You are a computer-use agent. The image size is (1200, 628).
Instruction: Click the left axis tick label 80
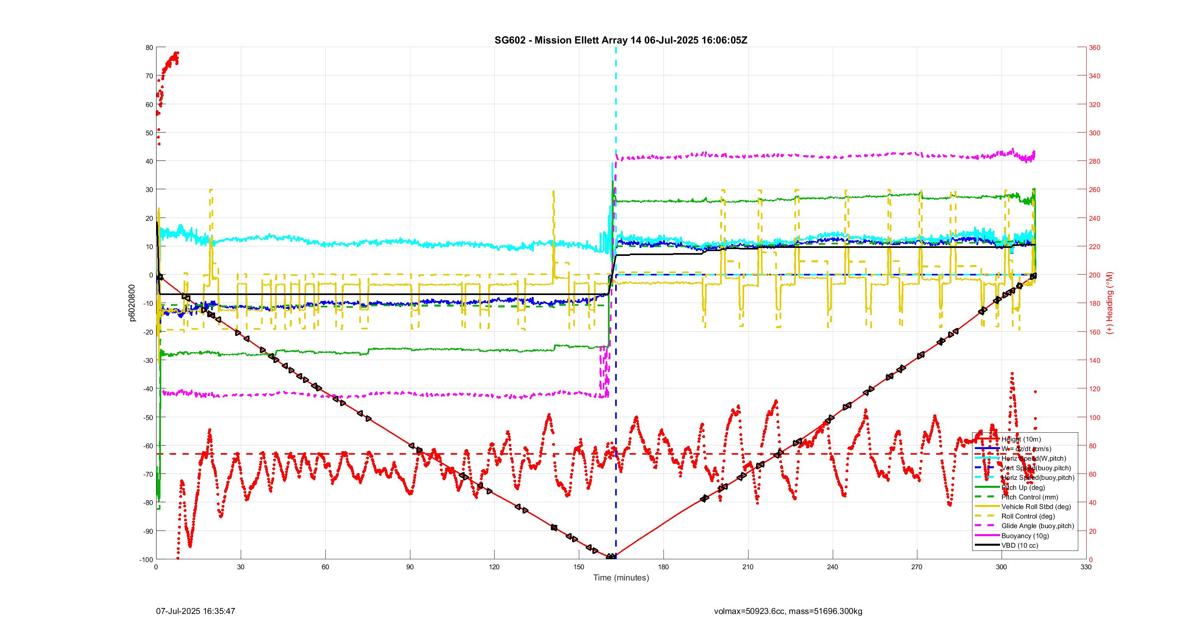coord(148,48)
